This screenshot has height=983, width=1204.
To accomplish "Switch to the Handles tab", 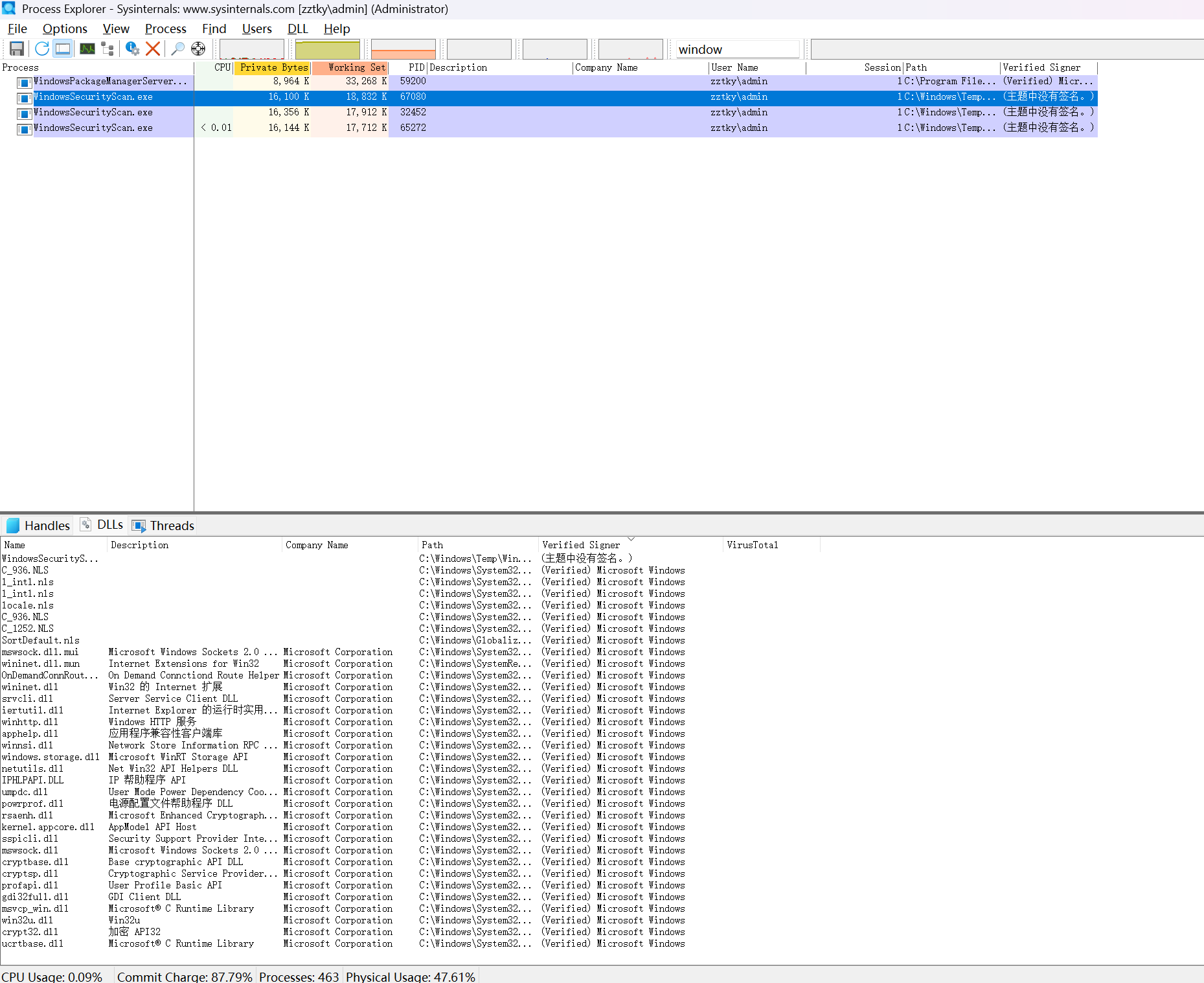I will tap(38, 526).
